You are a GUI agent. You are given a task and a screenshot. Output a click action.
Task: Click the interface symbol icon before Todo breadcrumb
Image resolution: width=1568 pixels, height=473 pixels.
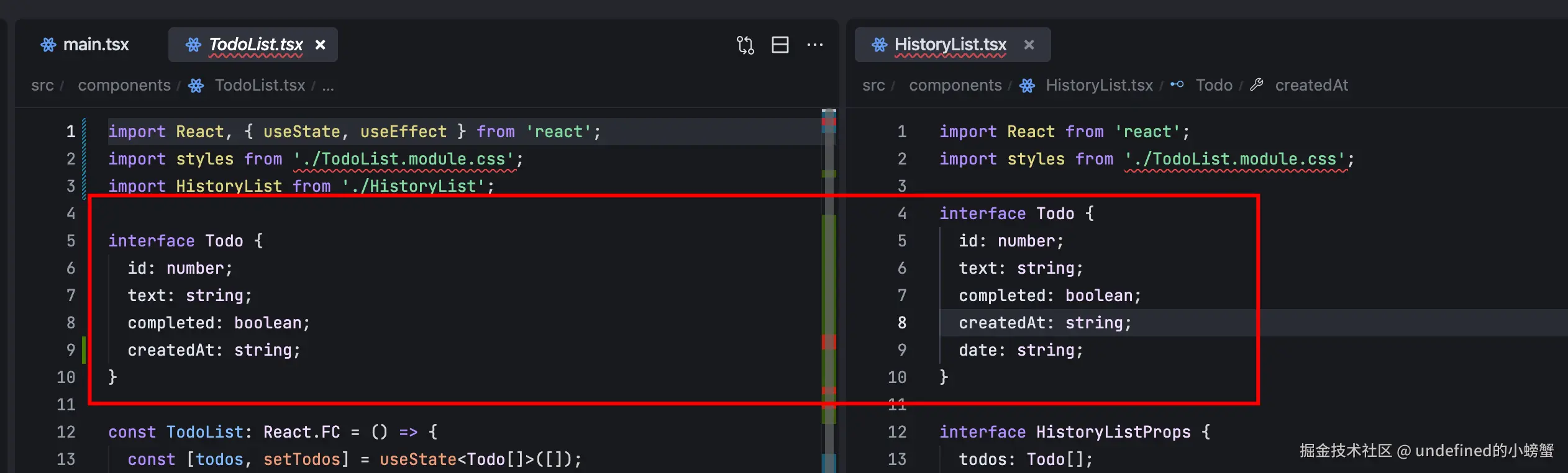click(x=1177, y=84)
